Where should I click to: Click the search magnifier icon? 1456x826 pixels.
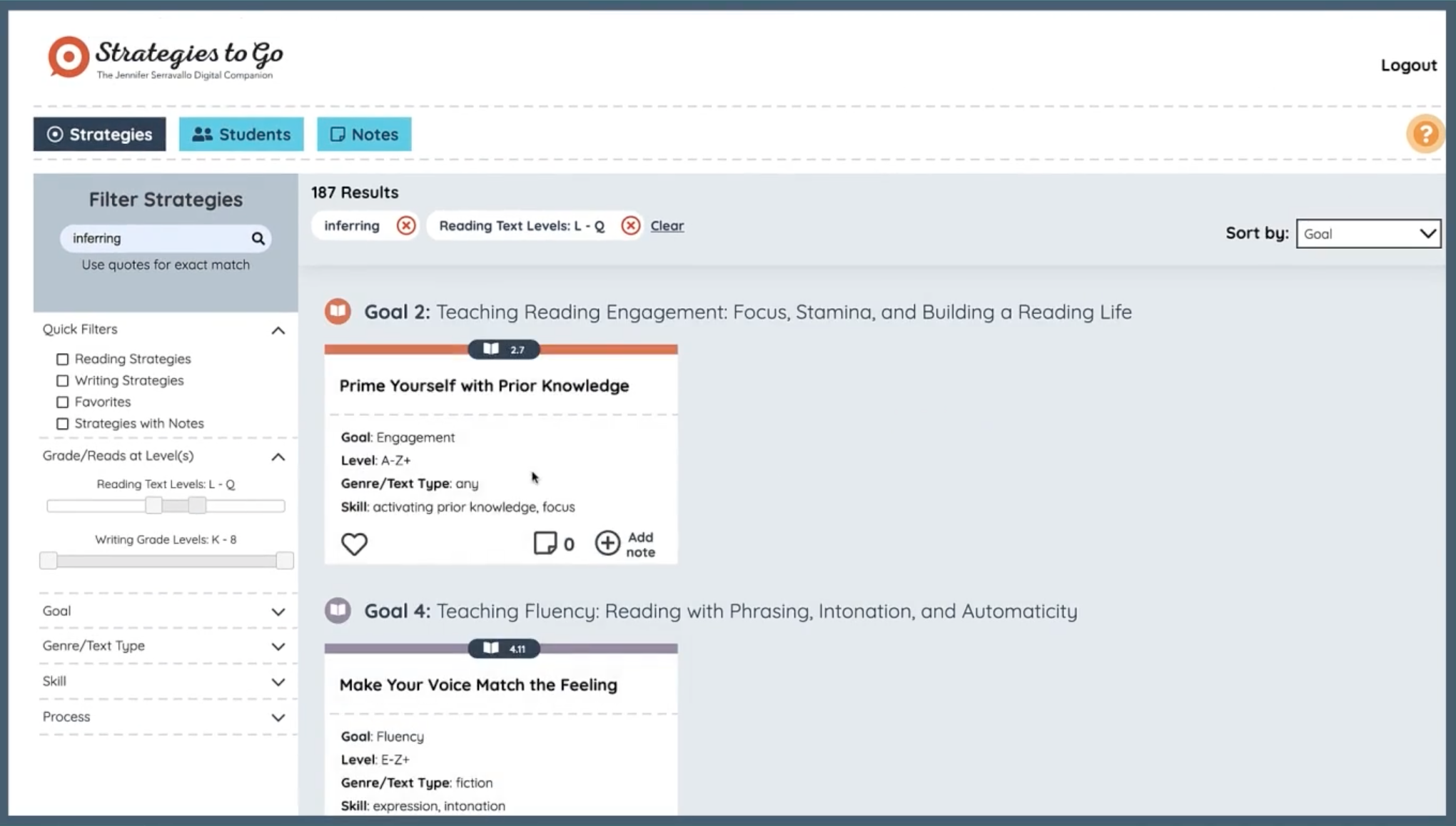[x=258, y=238]
